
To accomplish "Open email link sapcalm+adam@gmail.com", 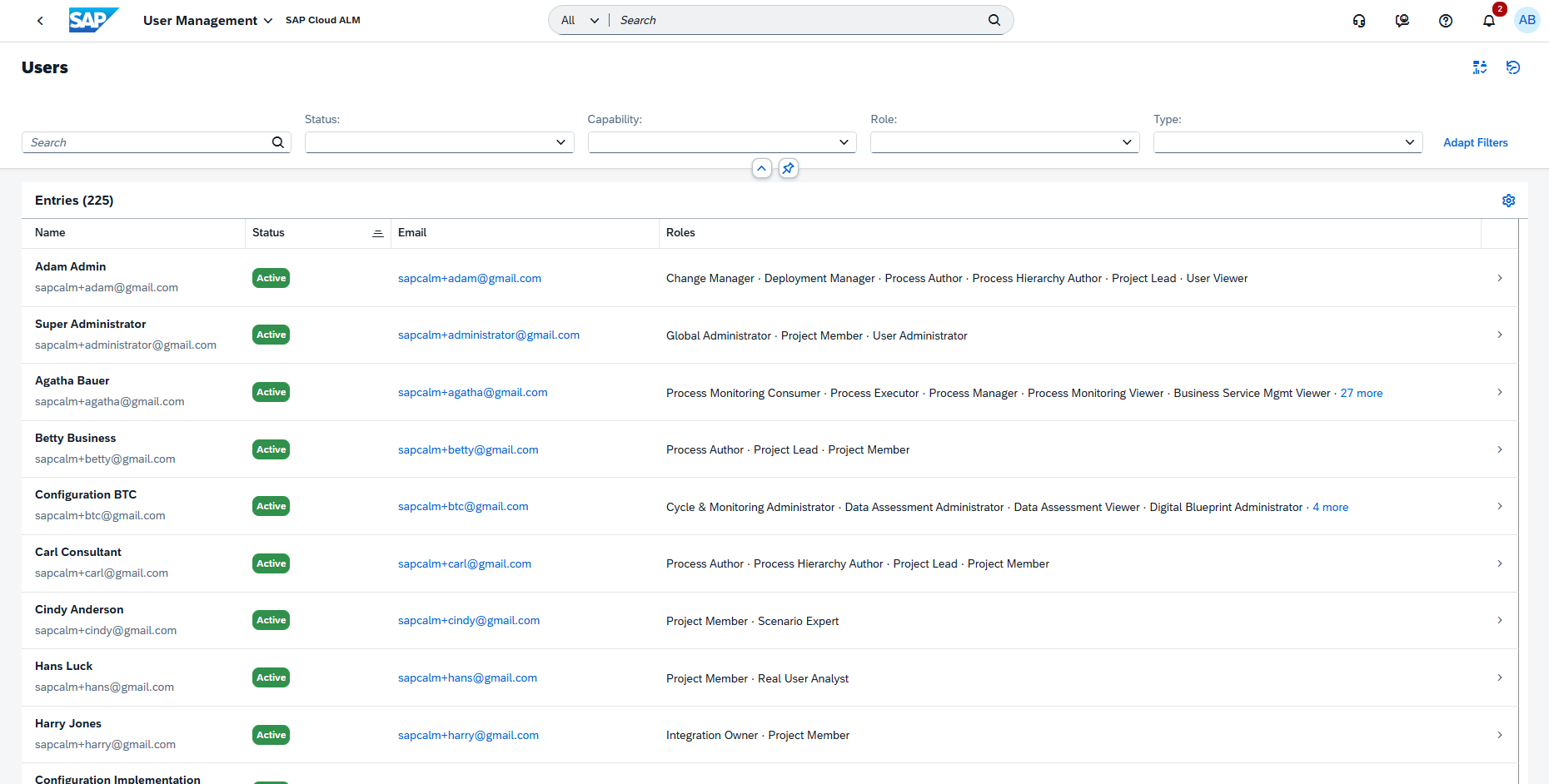I will click(x=470, y=279).
